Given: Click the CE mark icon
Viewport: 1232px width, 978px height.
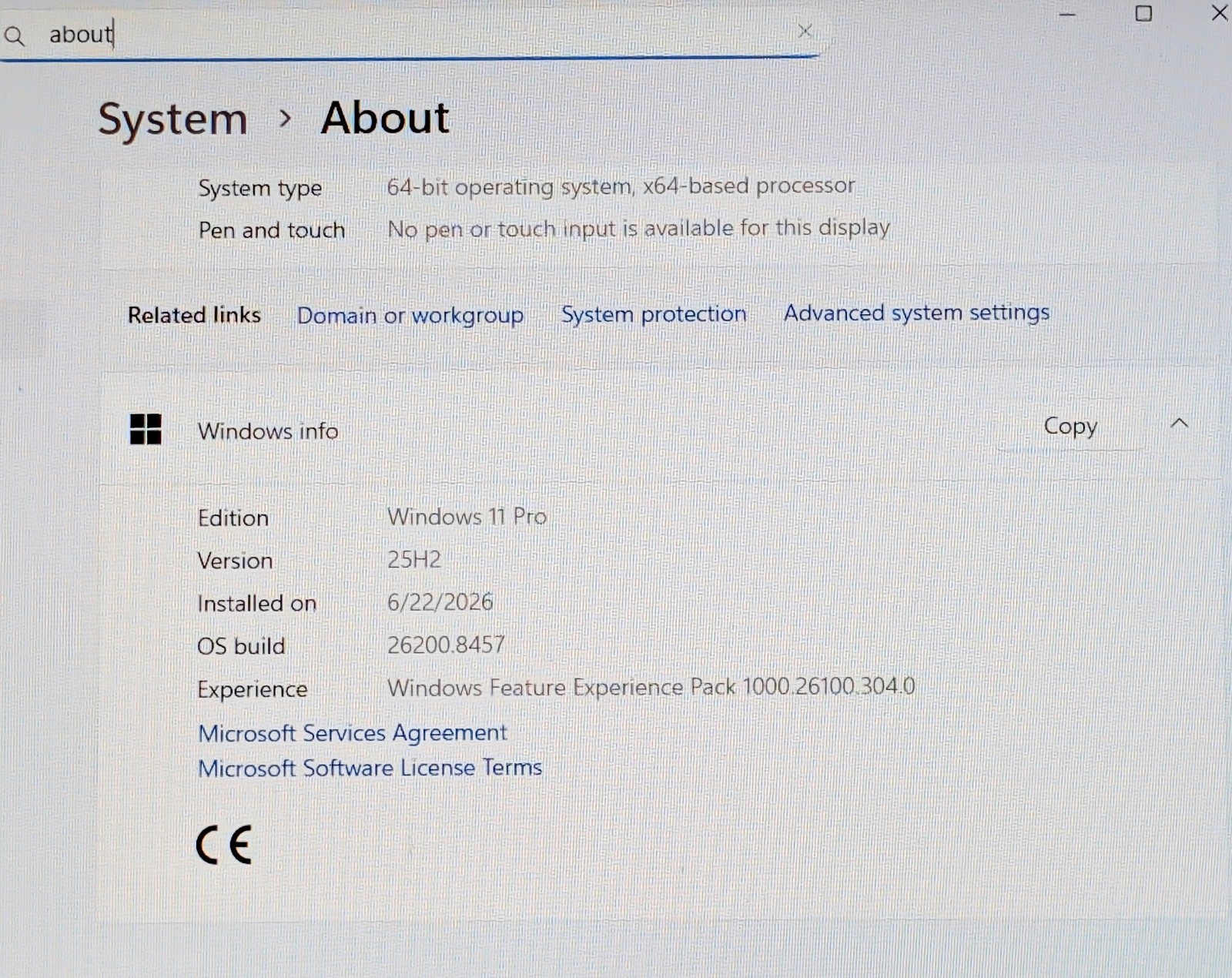Looking at the screenshot, I should [x=224, y=846].
